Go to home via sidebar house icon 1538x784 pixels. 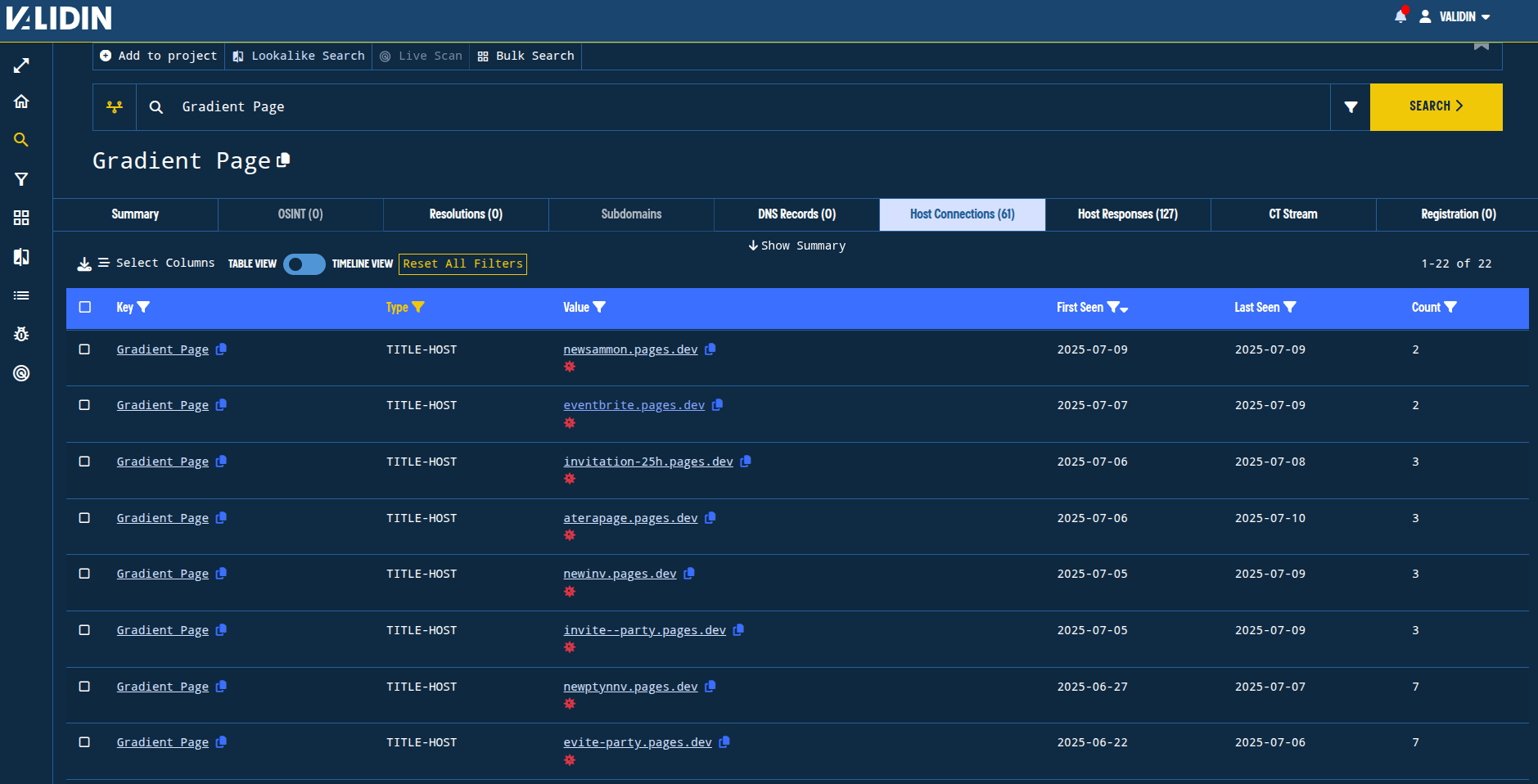tap(21, 101)
